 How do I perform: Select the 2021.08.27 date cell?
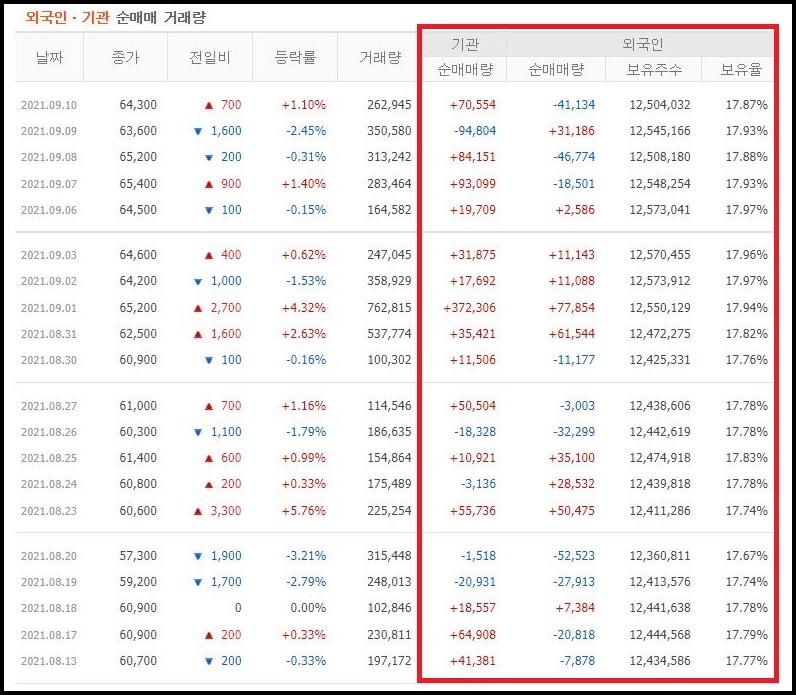(x=49, y=406)
